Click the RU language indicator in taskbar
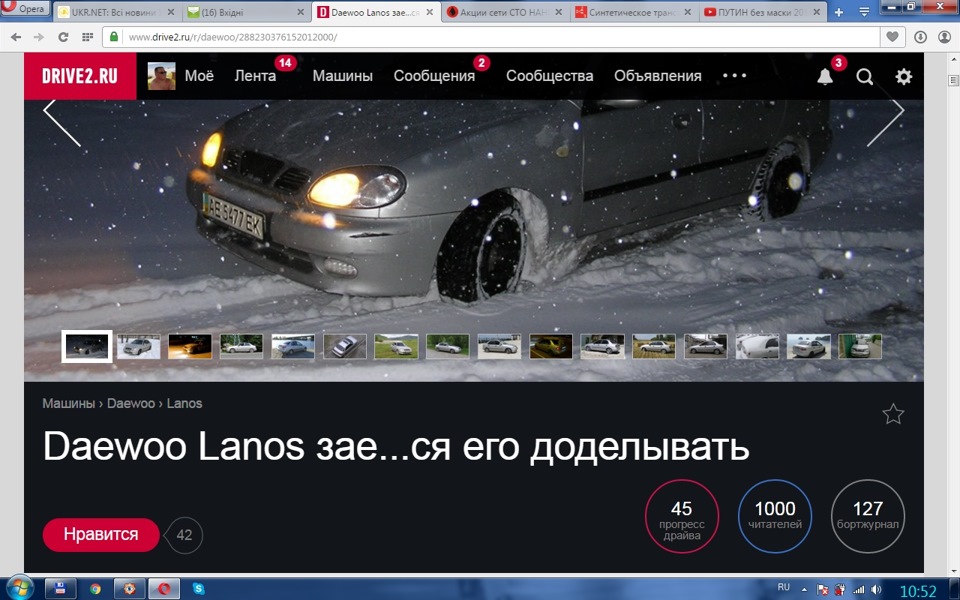The height and width of the screenshot is (600, 960). tap(784, 588)
